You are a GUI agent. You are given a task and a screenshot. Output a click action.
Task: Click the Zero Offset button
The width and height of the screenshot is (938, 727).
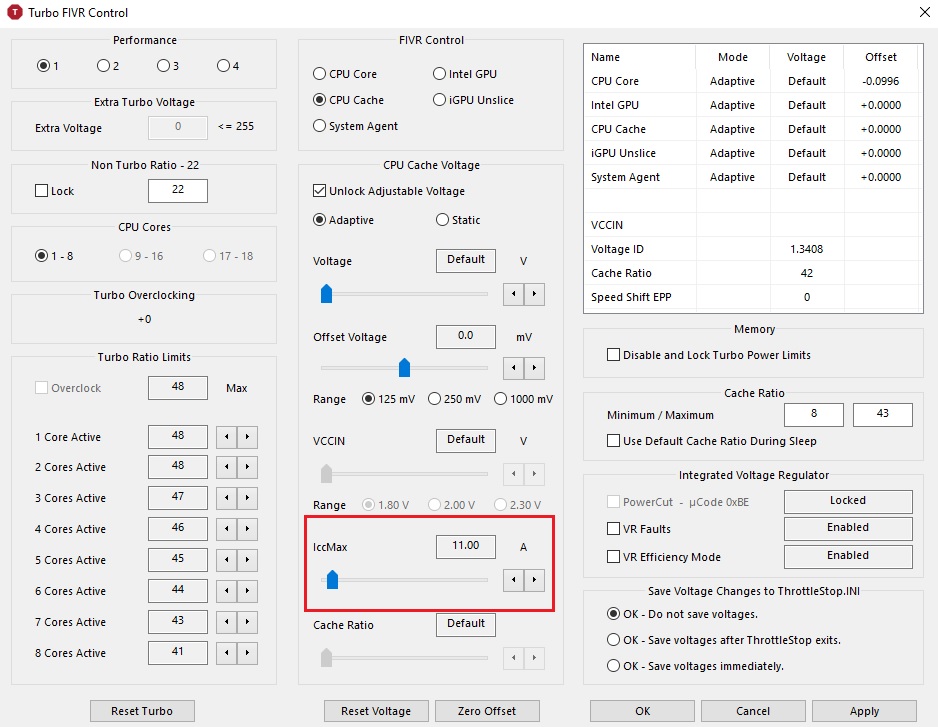tap(487, 711)
